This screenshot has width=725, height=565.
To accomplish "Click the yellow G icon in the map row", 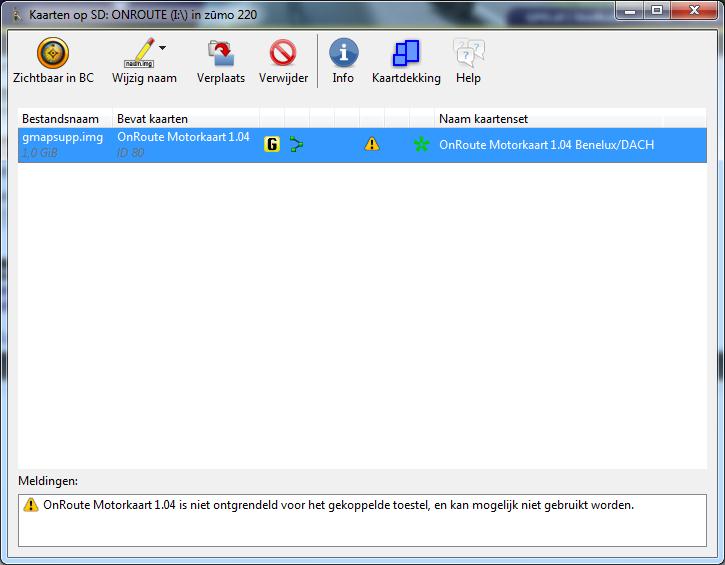I will pos(272,144).
